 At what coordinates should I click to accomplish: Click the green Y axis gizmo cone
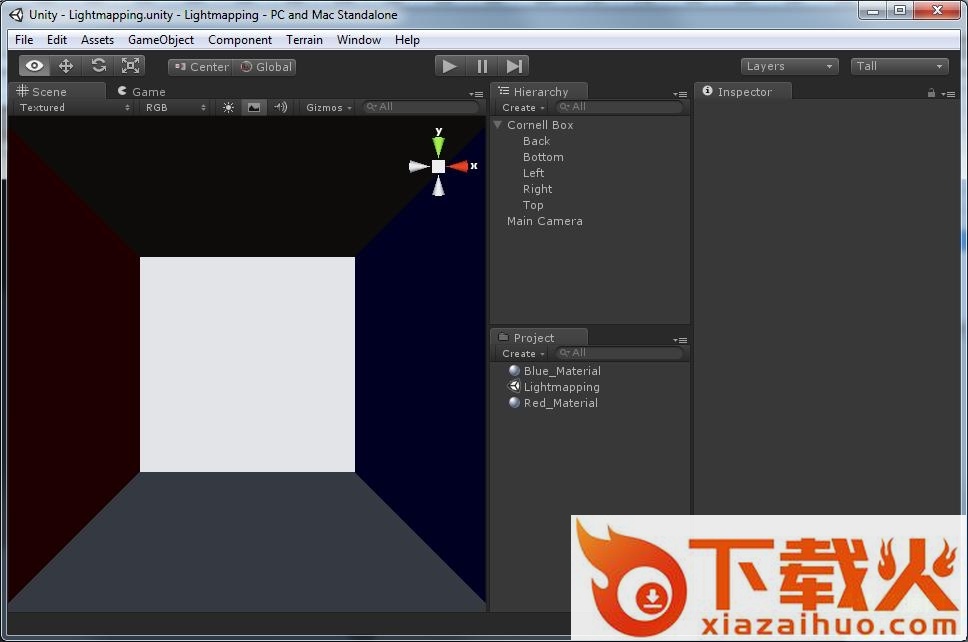[438, 145]
